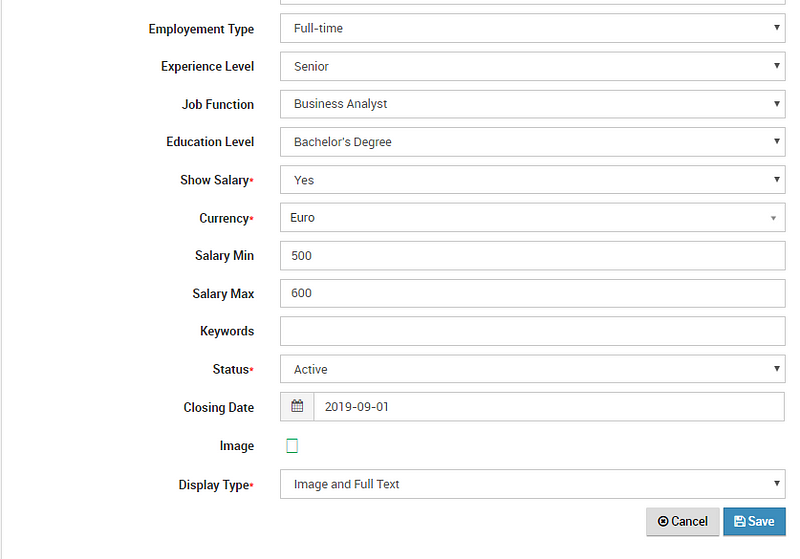Image resolution: width=800 pixels, height=559 pixels.
Task: Click the Salary Min input field
Action: point(533,256)
